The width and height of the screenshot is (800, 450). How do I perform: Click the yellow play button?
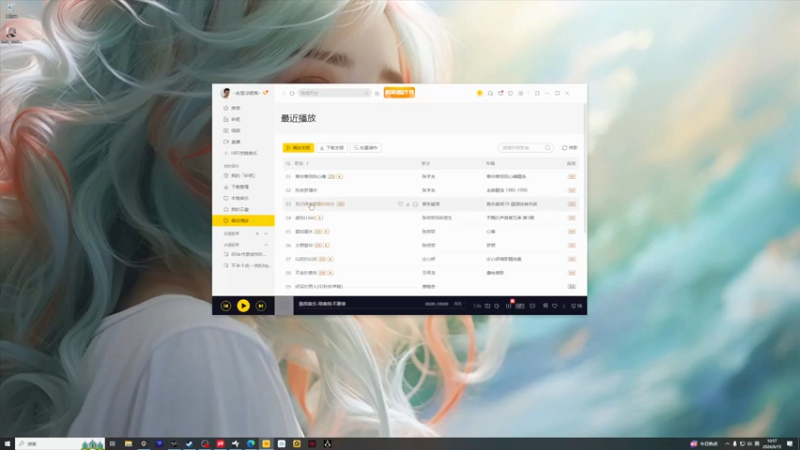[243, 306]
